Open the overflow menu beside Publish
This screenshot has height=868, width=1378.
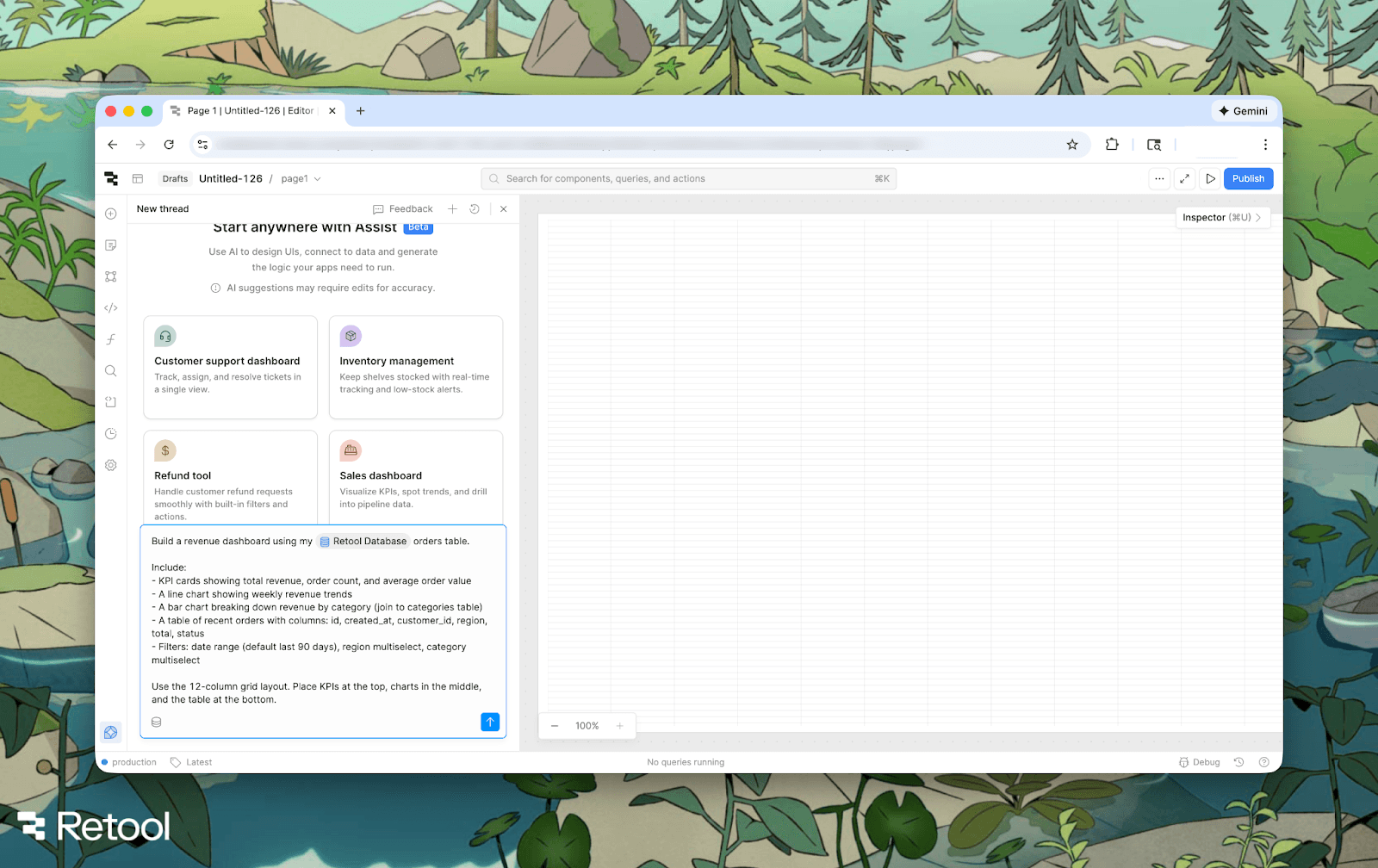(1159, 178)
